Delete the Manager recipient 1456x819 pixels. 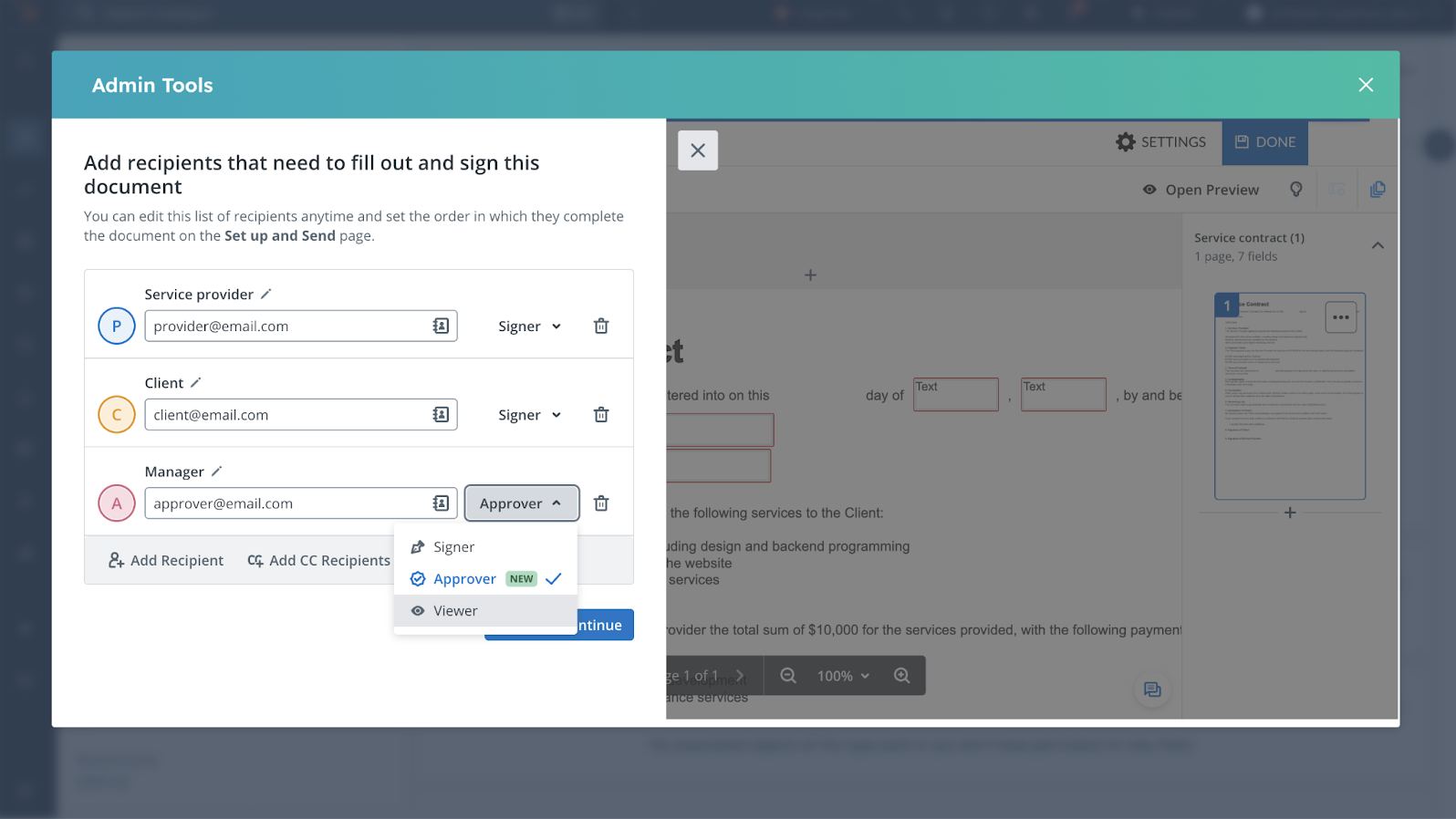pos(601,503)
